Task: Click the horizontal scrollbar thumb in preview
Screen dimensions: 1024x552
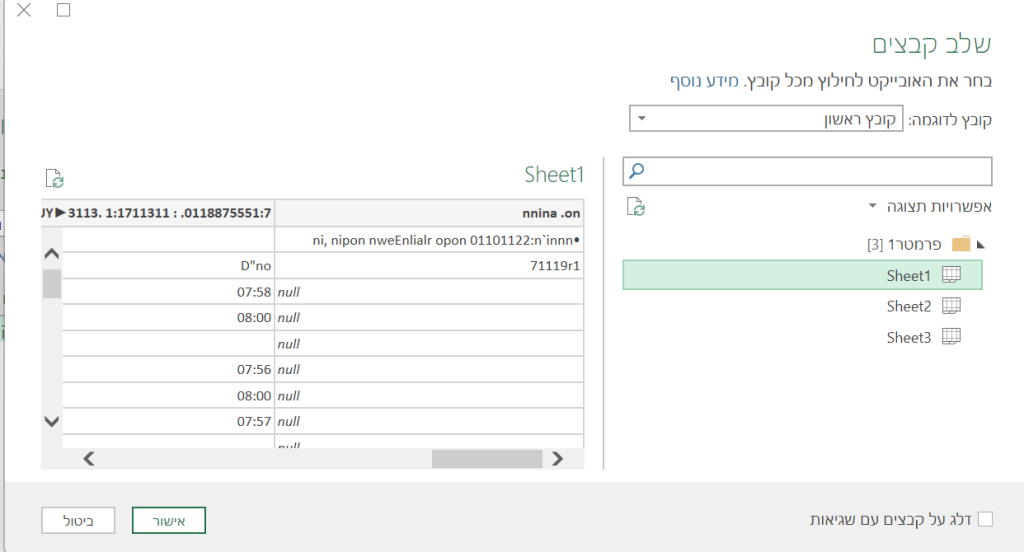Action: (487, 459)
